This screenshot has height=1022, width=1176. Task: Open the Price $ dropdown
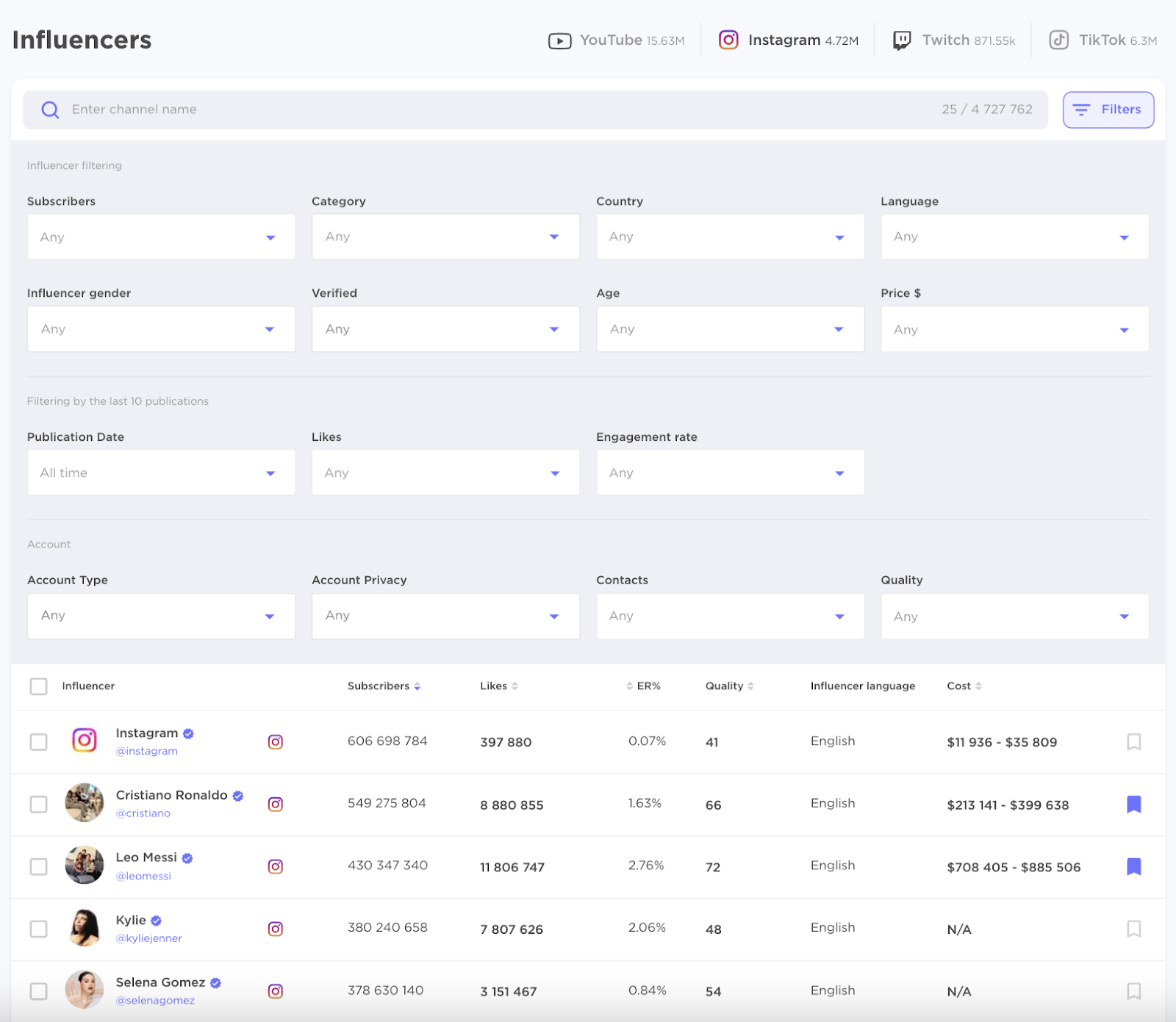(1014, 329)
